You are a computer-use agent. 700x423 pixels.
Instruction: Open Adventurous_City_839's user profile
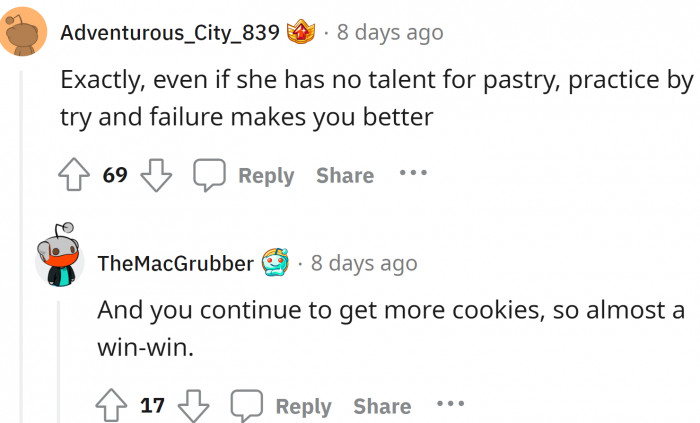(169, 33)
